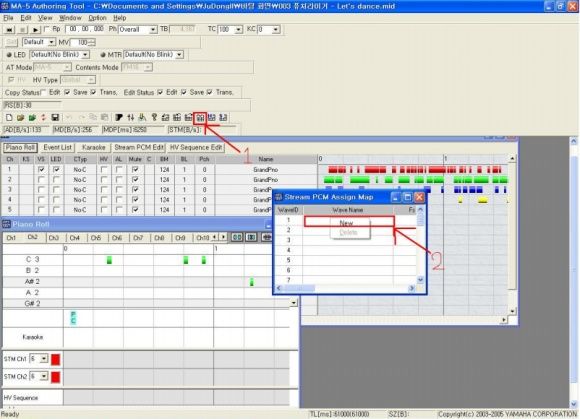
Task: Click the playback position time field
Action: [x=85, y=29]
